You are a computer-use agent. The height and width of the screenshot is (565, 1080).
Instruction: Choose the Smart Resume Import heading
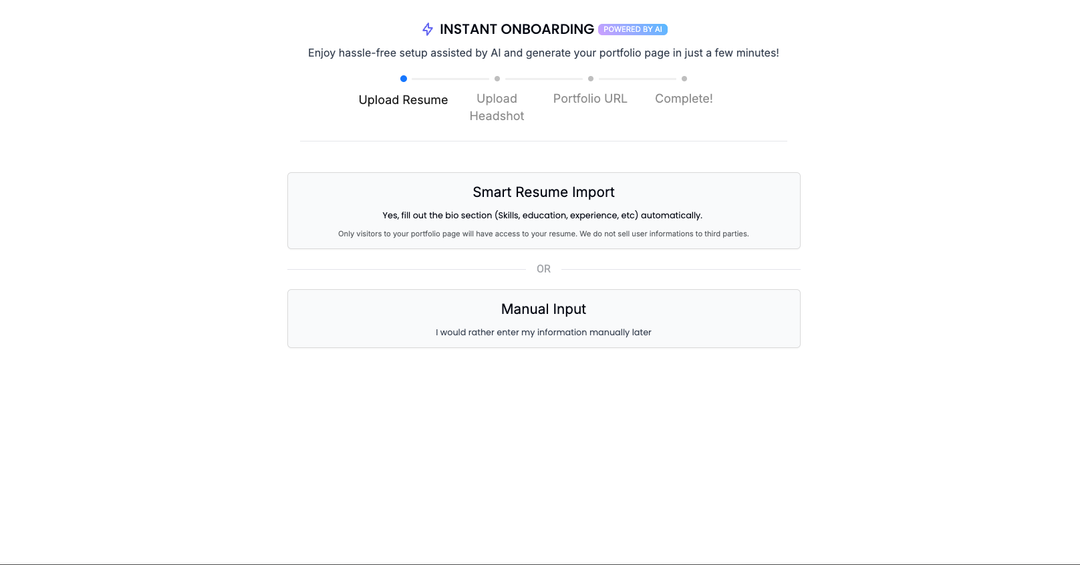click(543, 192)
